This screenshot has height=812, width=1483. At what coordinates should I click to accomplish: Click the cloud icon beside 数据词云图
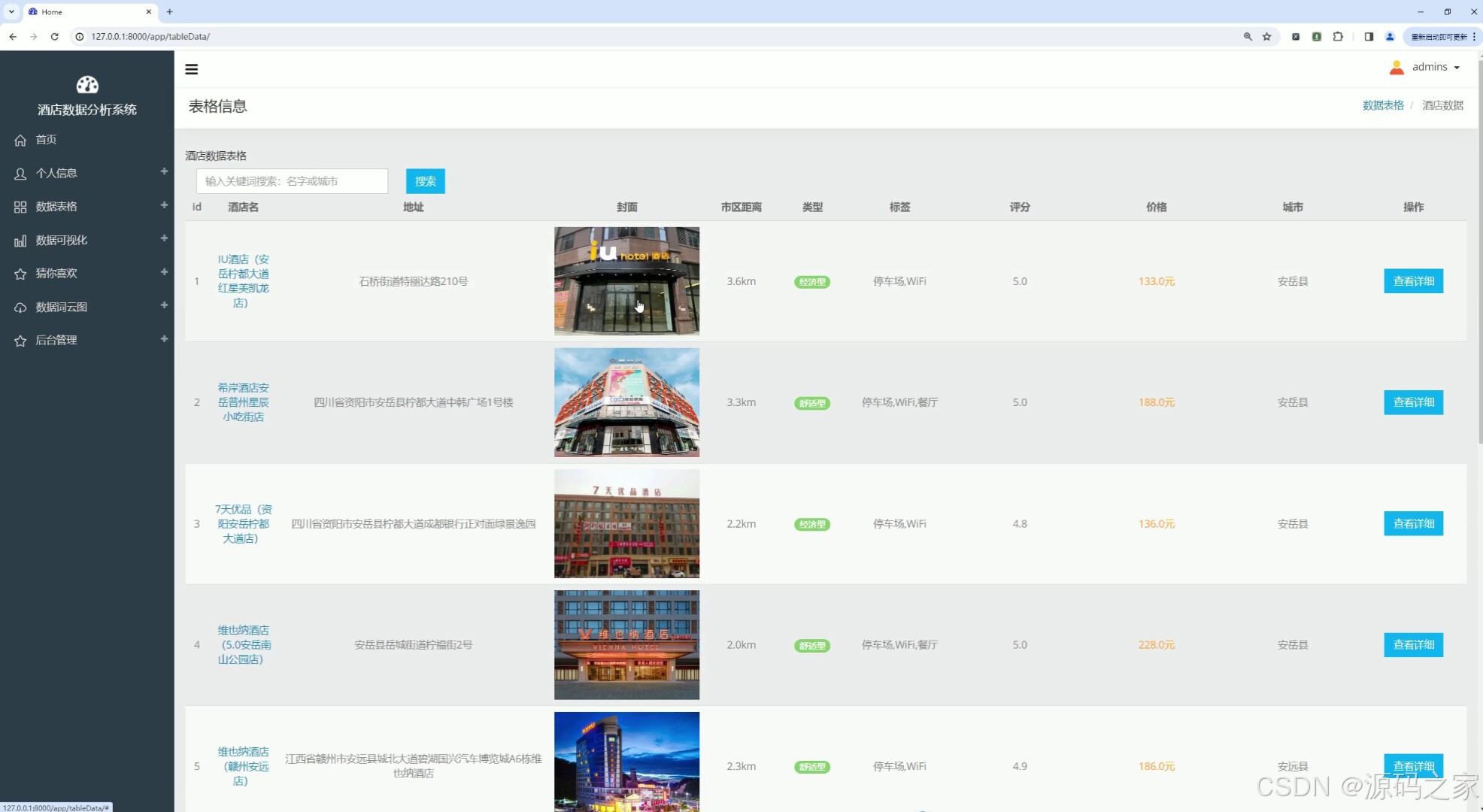20,308
